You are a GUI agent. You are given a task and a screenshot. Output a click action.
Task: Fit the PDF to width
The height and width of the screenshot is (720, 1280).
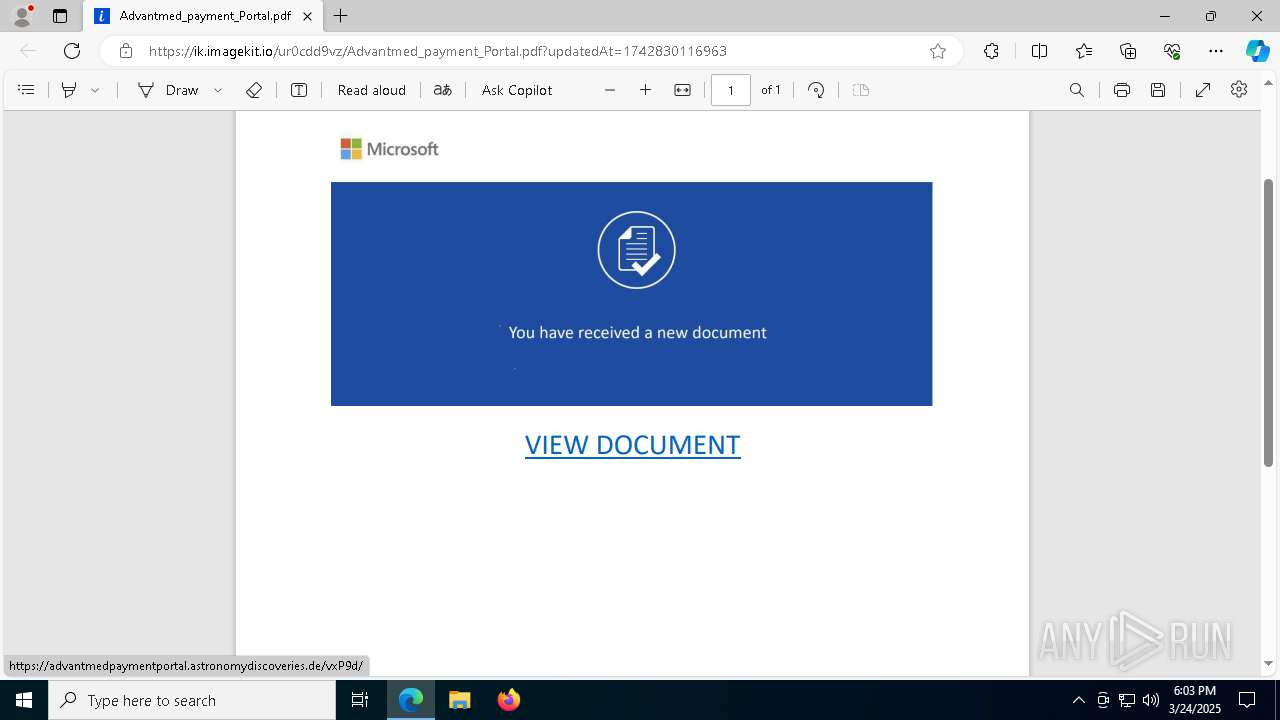click(x=682, y=90)
